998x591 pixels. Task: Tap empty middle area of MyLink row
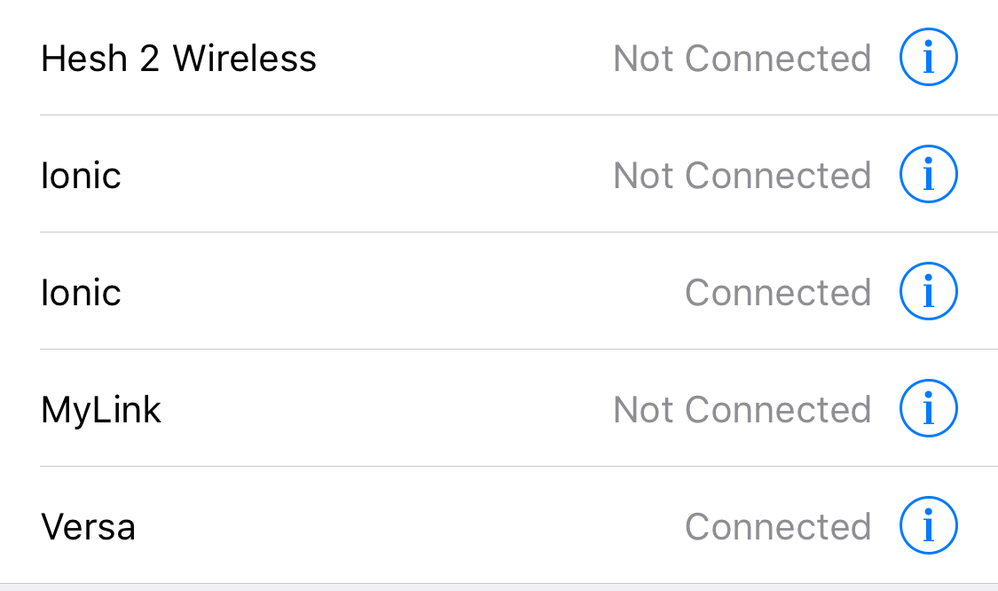pyautogui.click(x=380, y=409)
